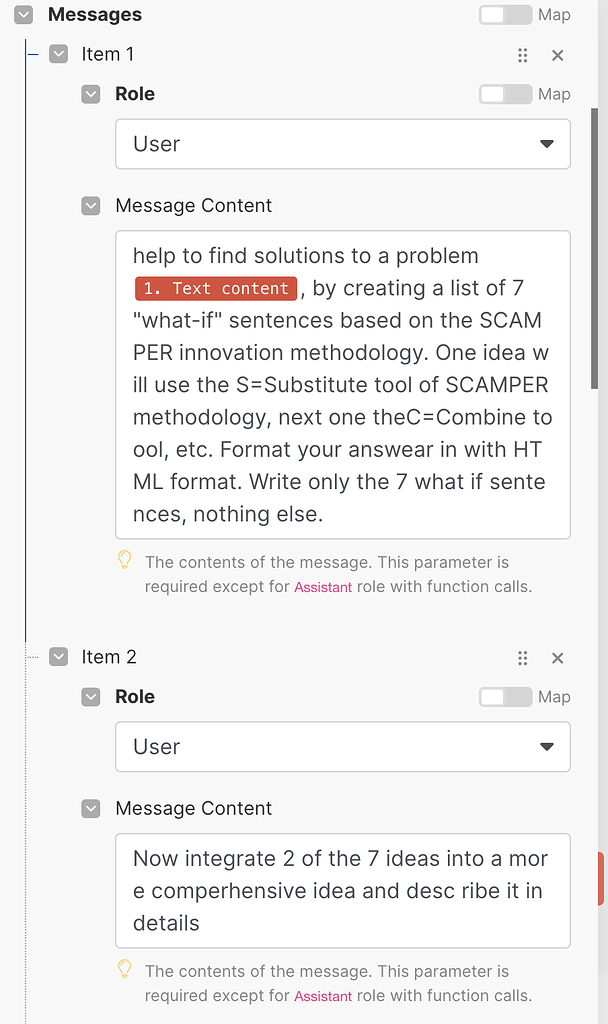This screenshot has width=608, height=1024.
Task: Click the chevron beside Item 2's Message Content
Action: 90,808
